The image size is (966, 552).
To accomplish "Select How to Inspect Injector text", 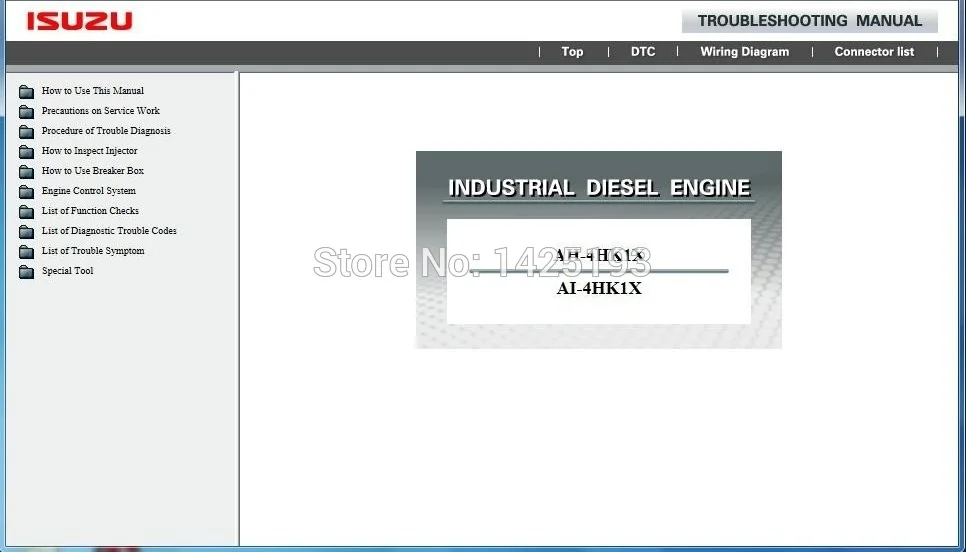I will [x=89, y=151].
